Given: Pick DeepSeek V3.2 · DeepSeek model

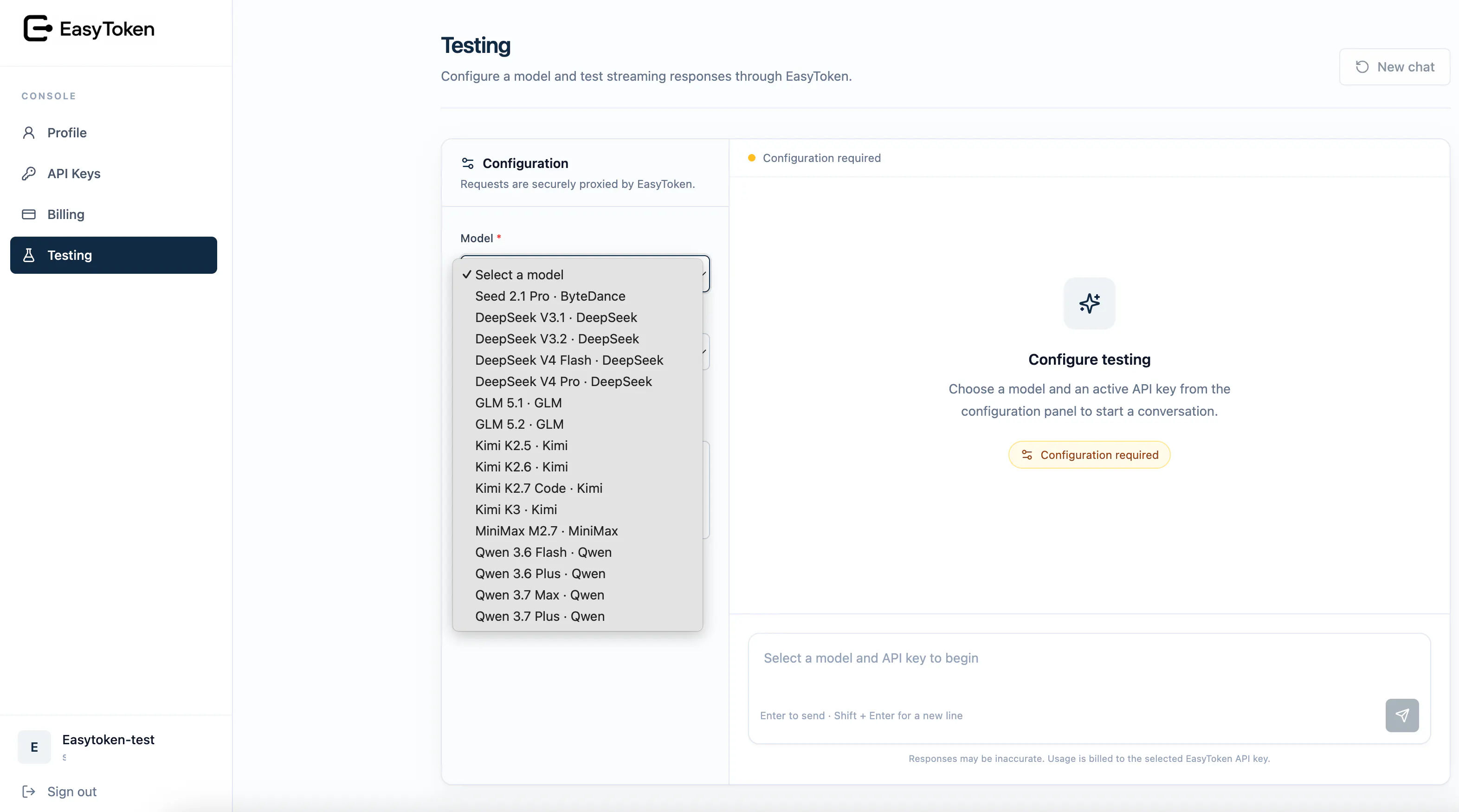Looking at the screenshot, I should [577, 339].
